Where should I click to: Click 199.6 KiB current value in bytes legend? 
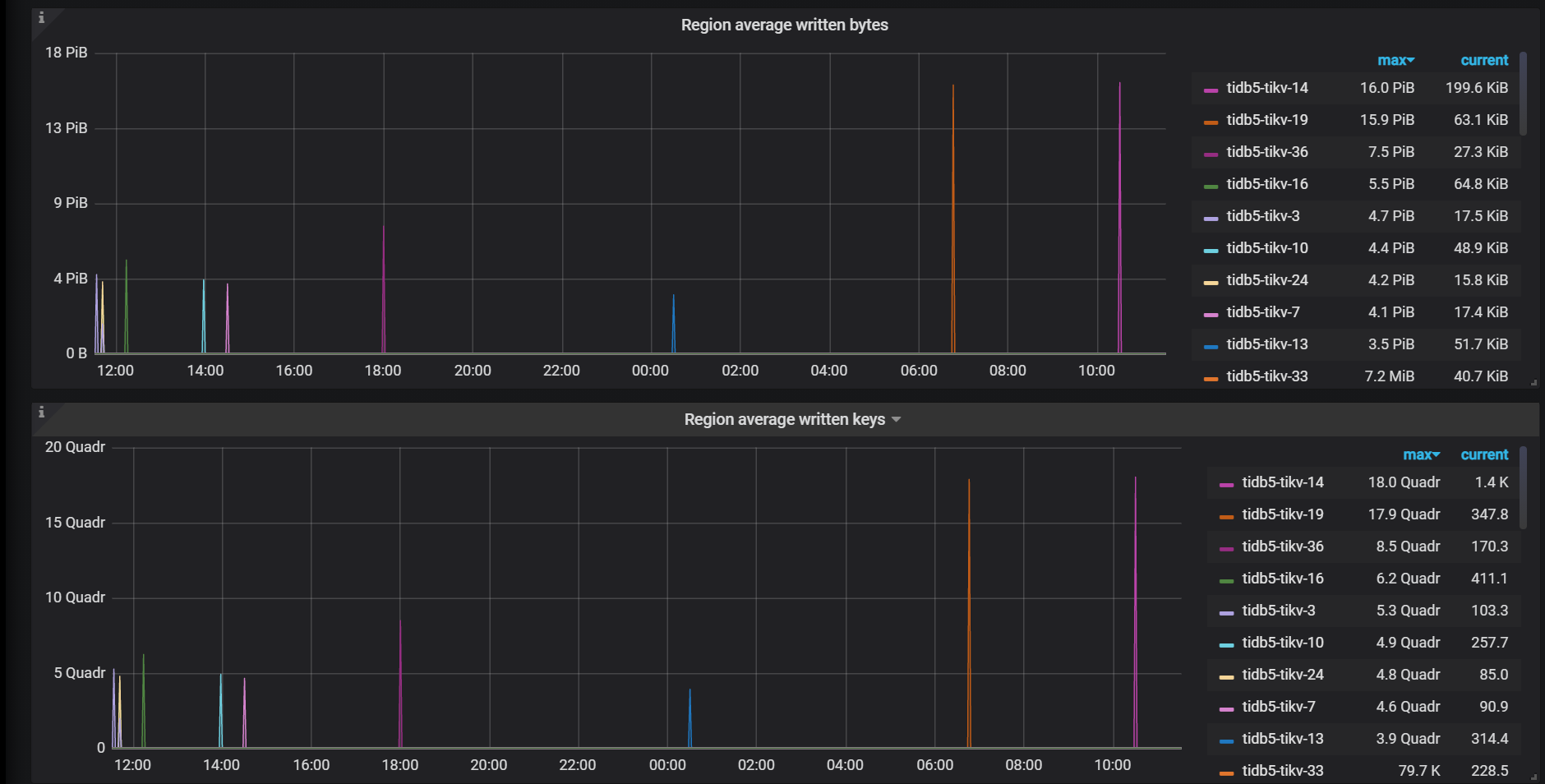[x=1476, y=88]
